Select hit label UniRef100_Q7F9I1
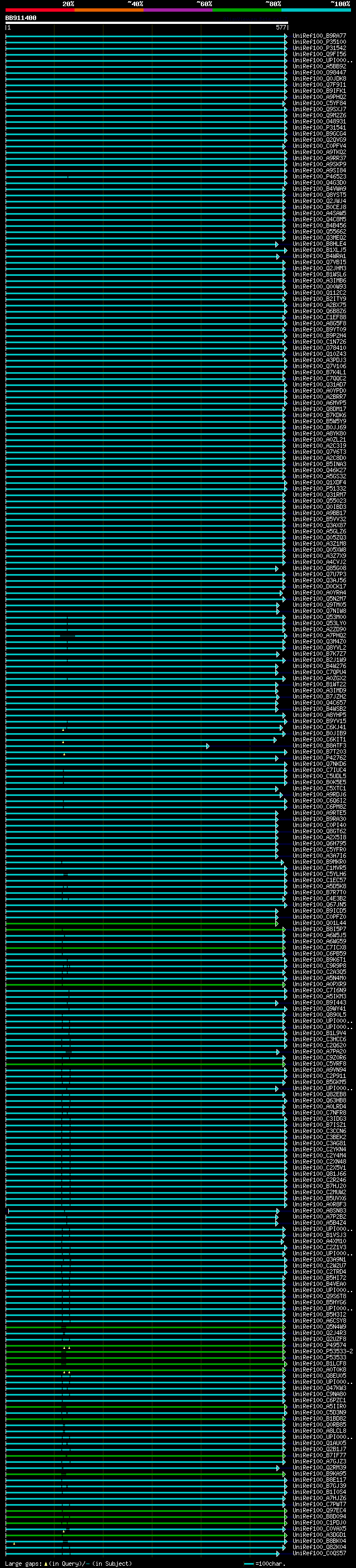This screenshot has width=356, height=1568. (319, 85)
